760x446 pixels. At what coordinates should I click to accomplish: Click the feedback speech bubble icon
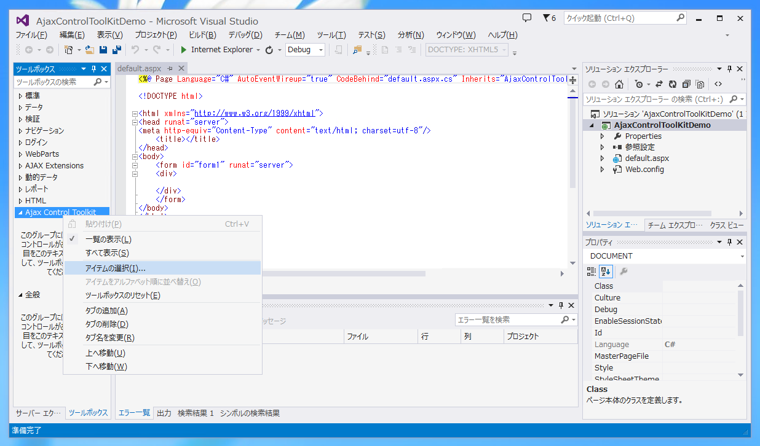tap(526, 18)
